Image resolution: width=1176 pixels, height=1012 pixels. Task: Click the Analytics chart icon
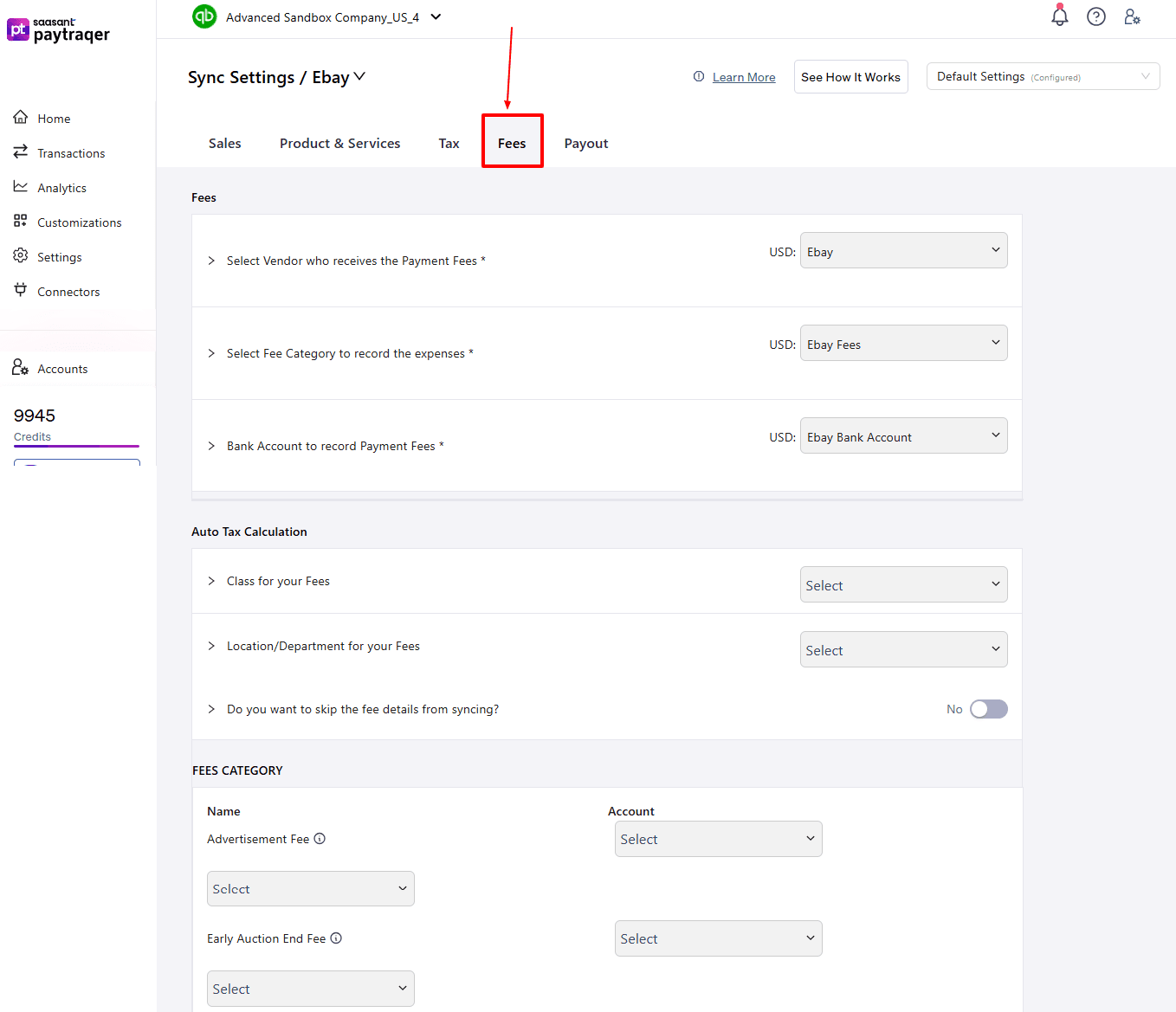click(21, 186)
